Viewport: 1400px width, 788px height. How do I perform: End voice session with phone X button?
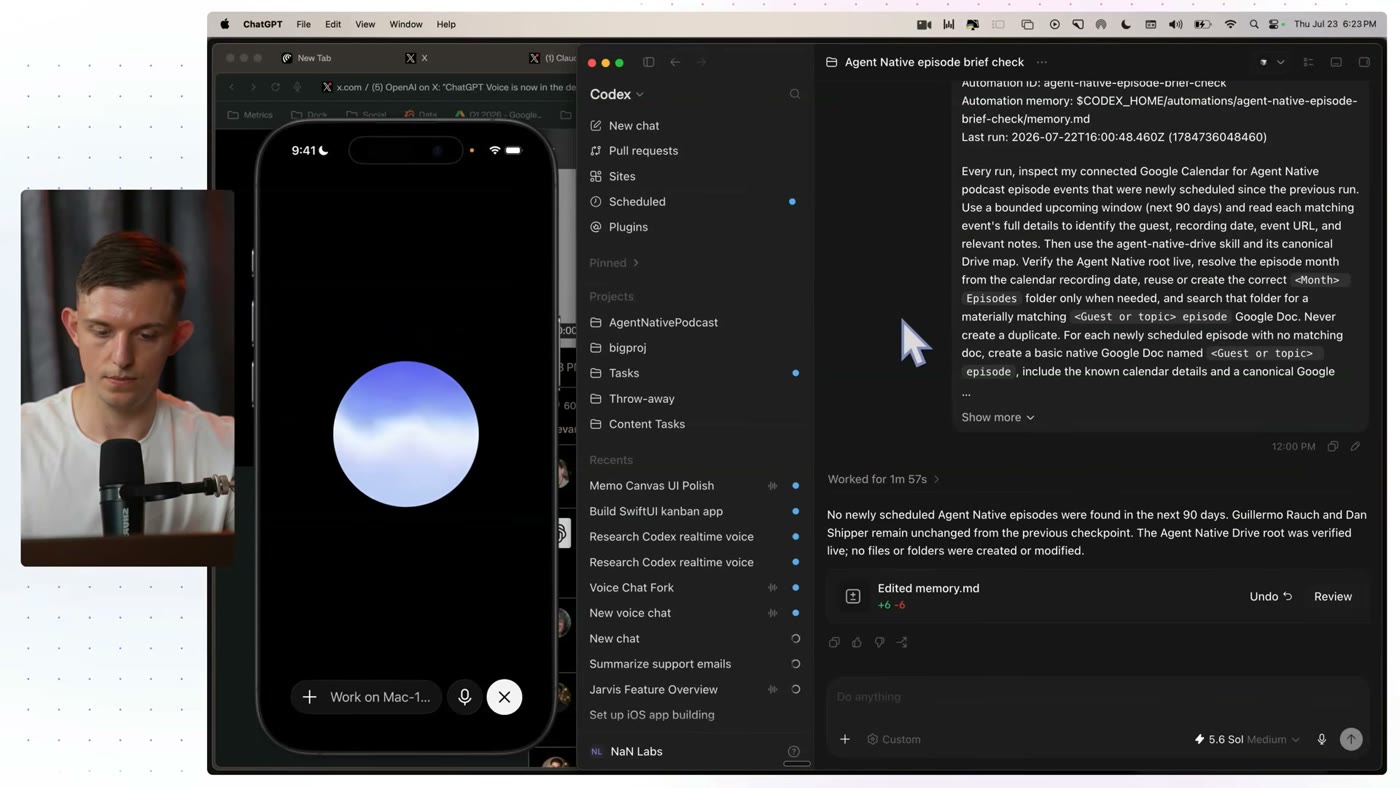point(504,697)
